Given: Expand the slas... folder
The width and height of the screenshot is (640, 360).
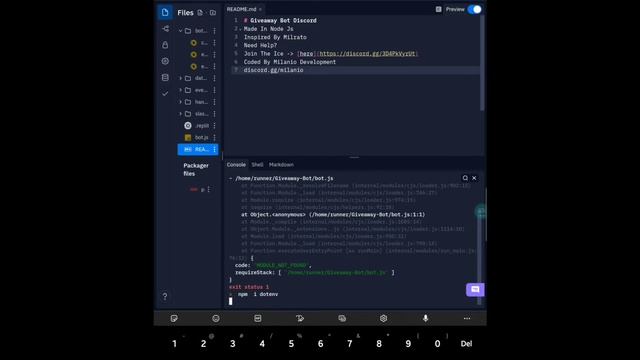Looking at the screenshot, I should pos(181,113).
